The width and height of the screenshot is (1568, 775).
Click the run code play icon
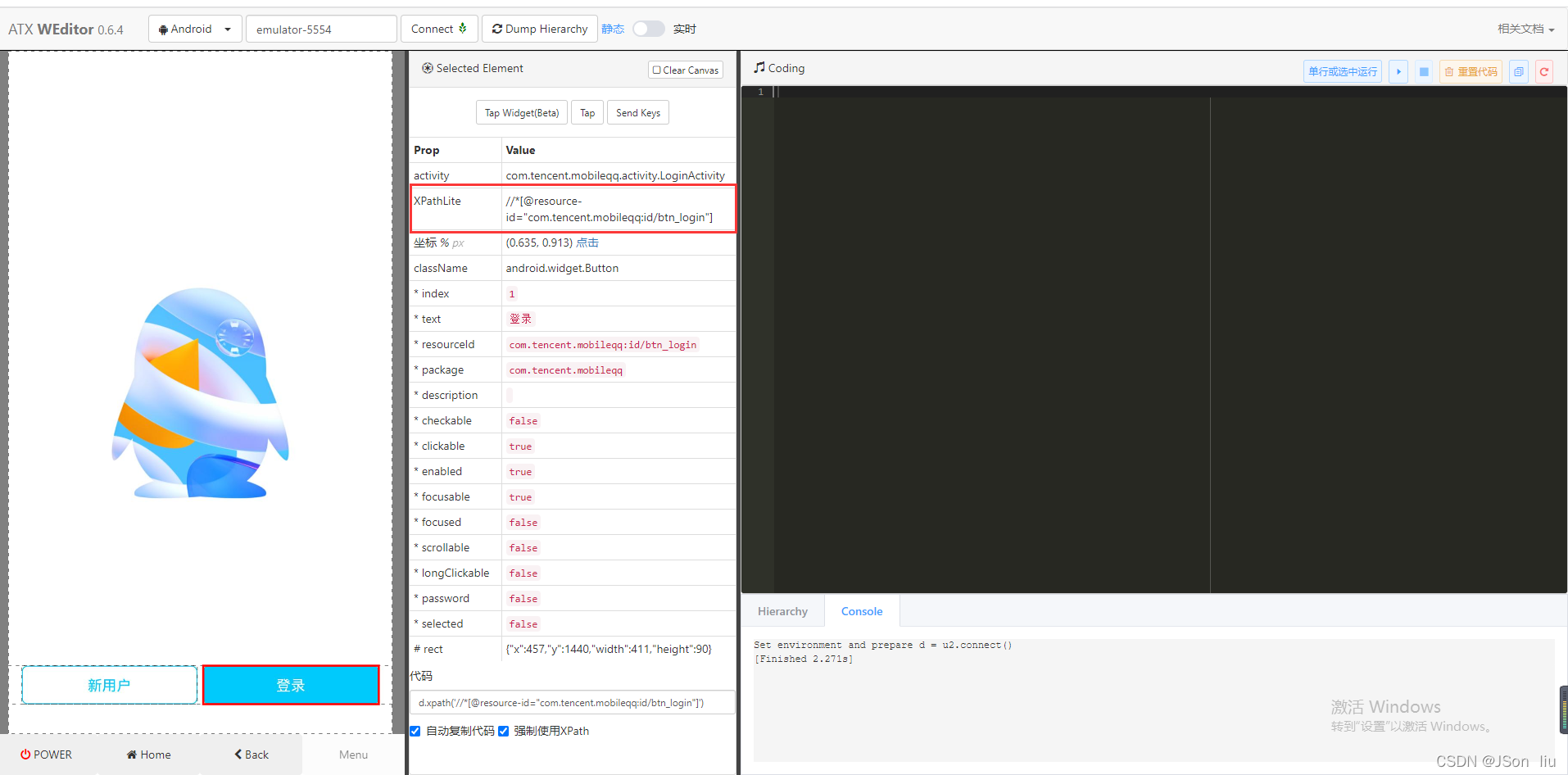click(1398, 71)
